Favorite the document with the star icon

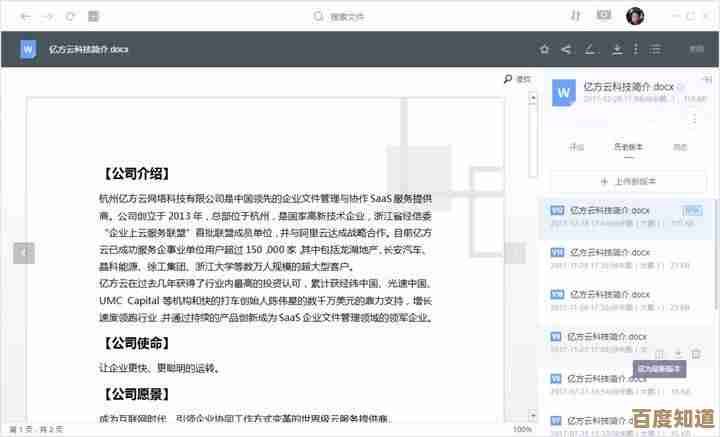[x=544, y=49]
